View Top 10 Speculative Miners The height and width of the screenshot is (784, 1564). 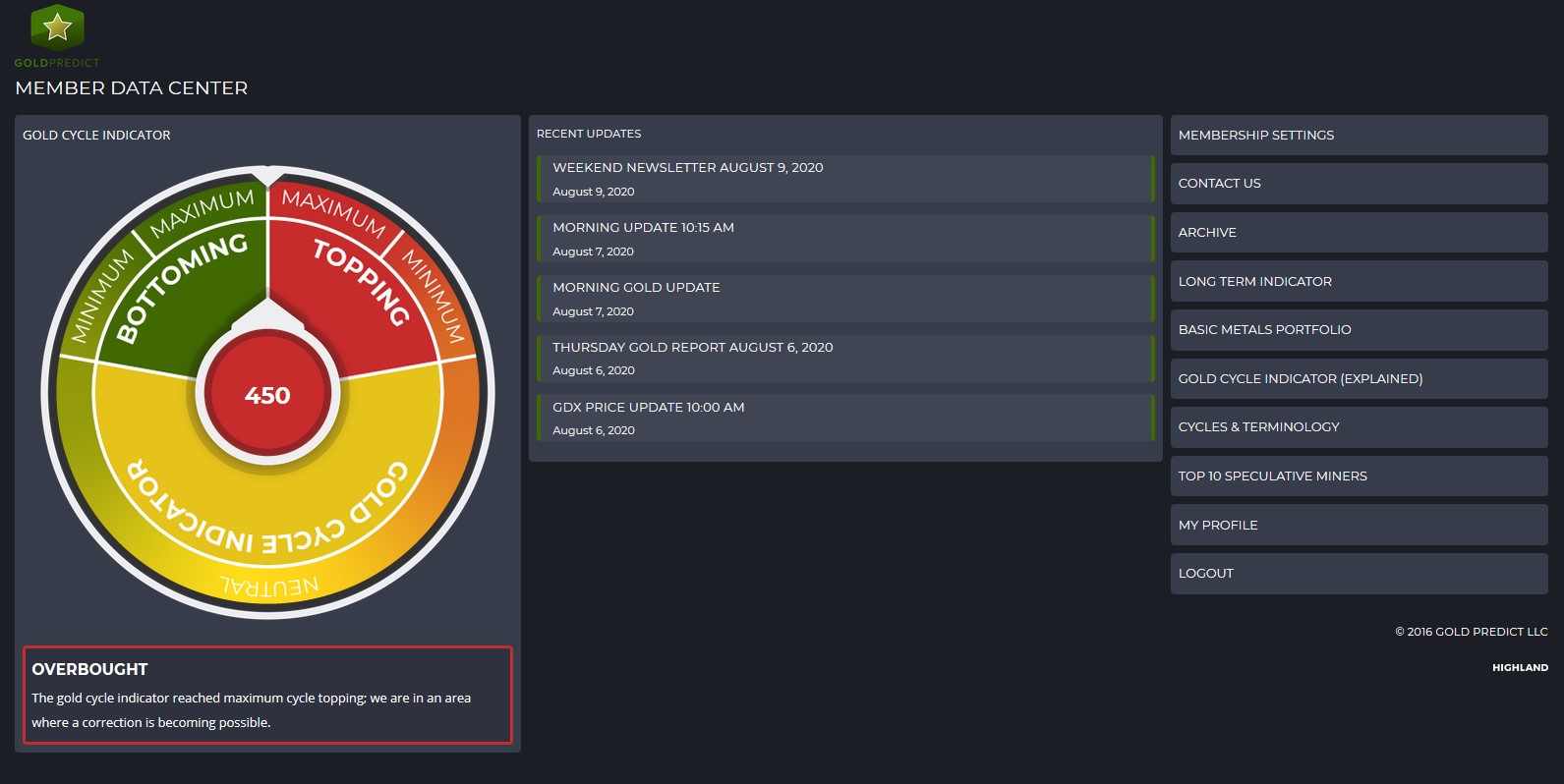point(1358,476)
